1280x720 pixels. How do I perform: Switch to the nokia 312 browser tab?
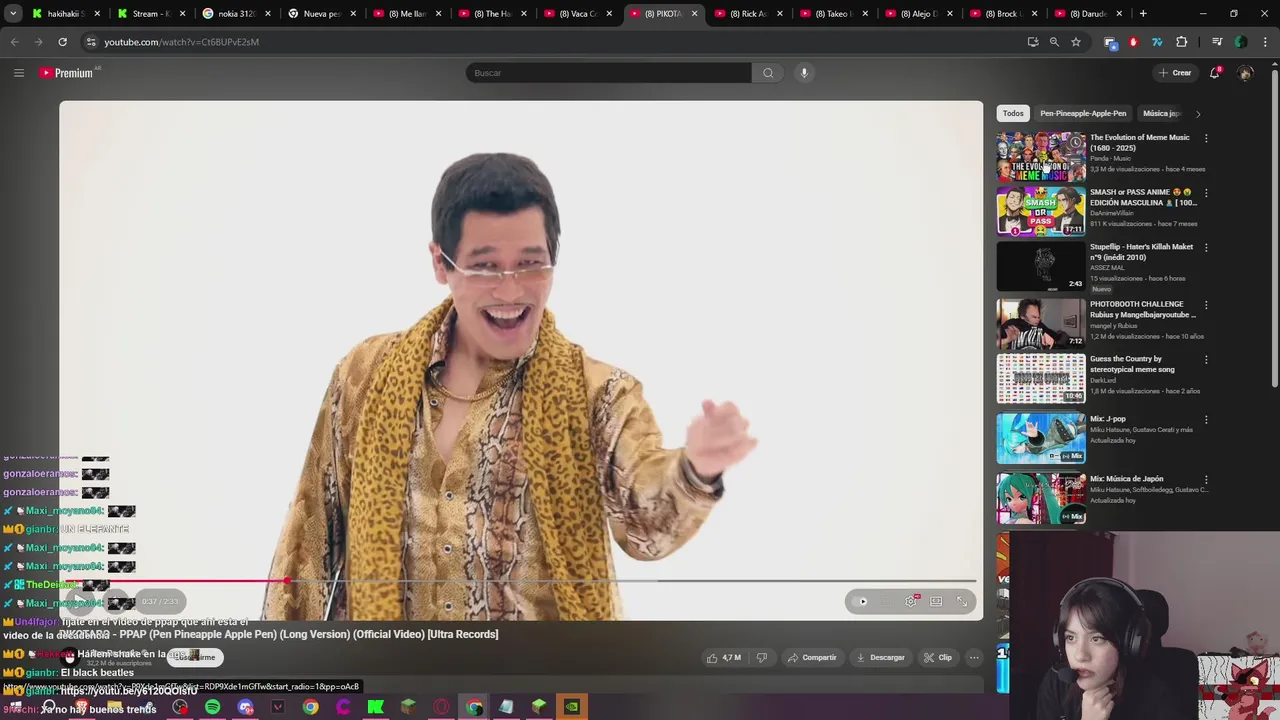tap(236, 14)
